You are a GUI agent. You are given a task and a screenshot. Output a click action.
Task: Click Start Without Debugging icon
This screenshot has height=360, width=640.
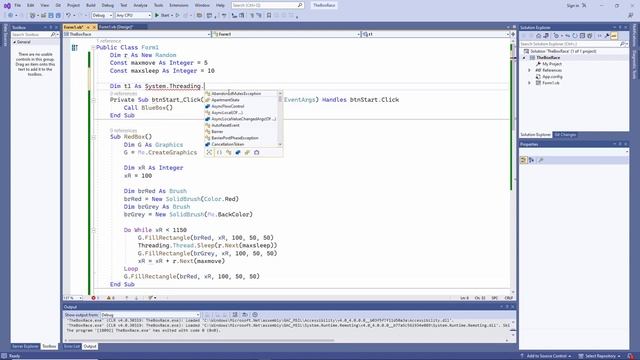click(178, 16)
